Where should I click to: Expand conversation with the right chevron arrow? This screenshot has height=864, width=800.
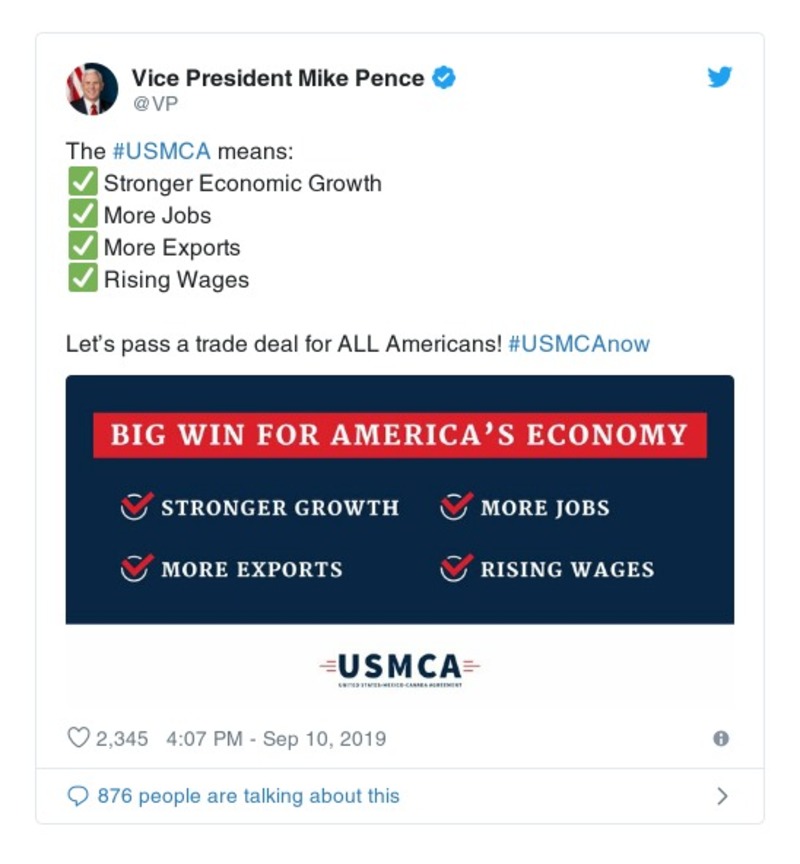click(x=722, y=796)
